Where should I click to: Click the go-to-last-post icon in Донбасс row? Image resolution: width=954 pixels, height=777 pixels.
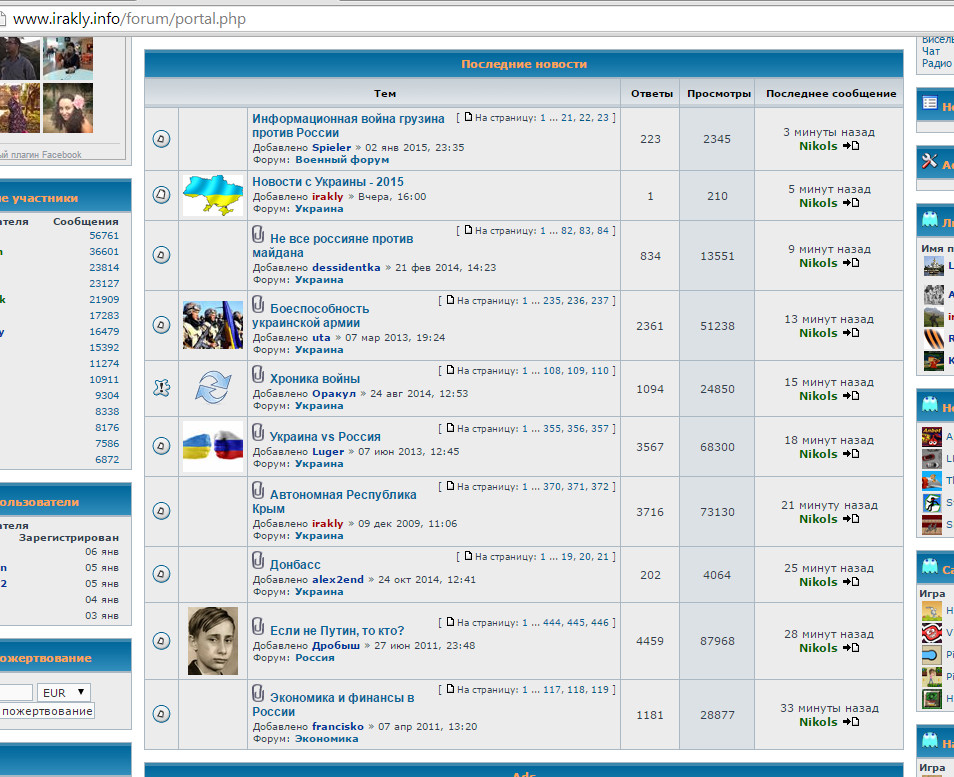pyautogui.click(x=851, y=582)
